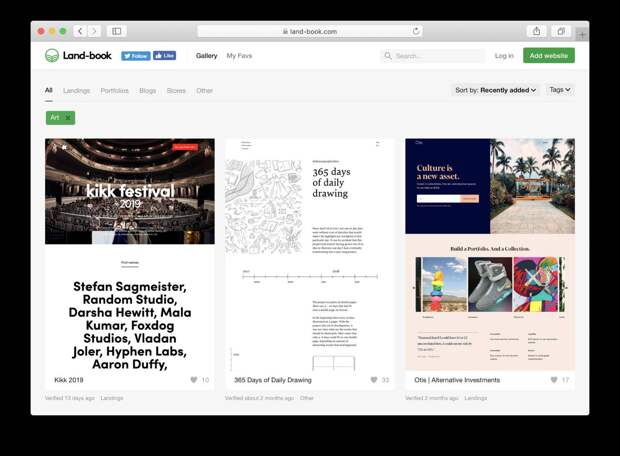Like 365 Days of Daily Drawing heart
This screenshot has width=620, height=456.
point(374,380)
